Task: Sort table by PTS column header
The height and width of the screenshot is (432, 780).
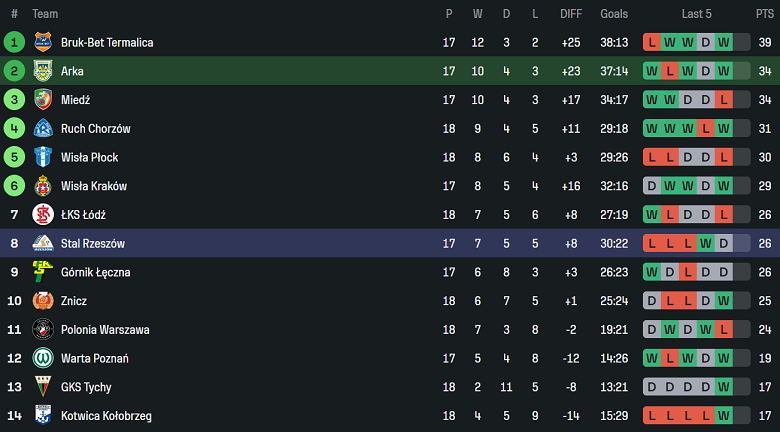Action: pyautogui.click(x=764, y=14)
